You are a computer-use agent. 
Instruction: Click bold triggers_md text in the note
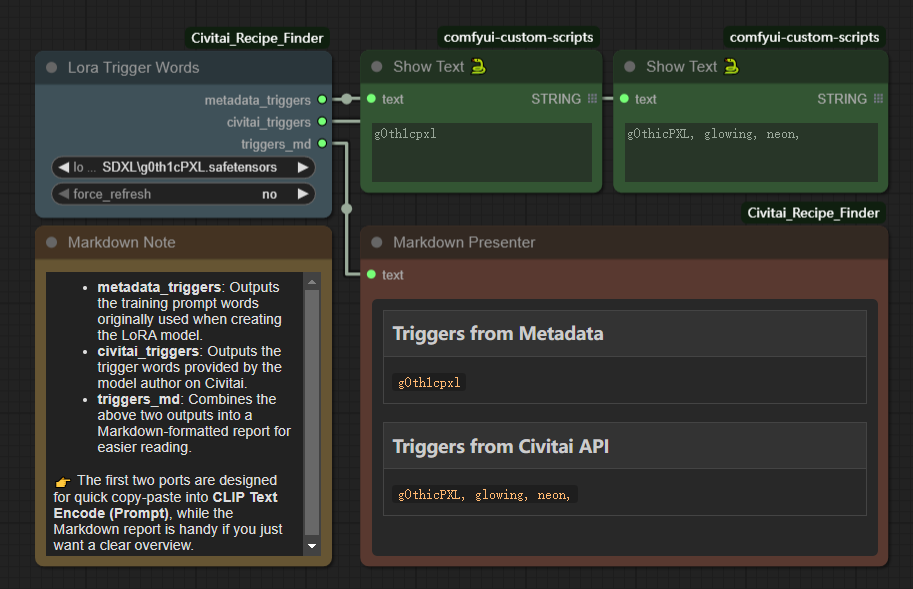point(139,399)
